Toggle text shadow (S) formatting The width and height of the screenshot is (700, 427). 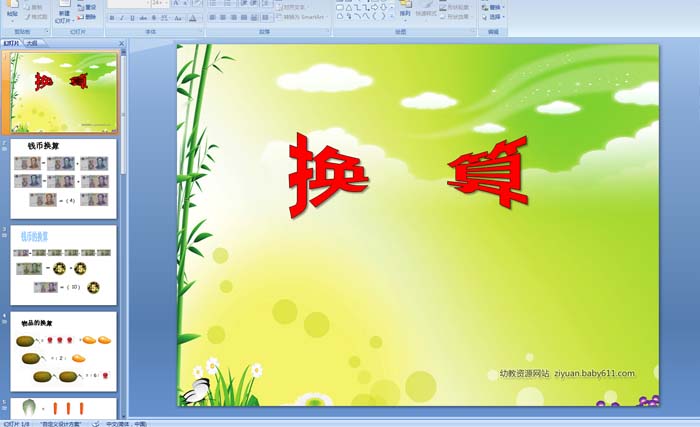pyautogui.click(x=154, y=18)
